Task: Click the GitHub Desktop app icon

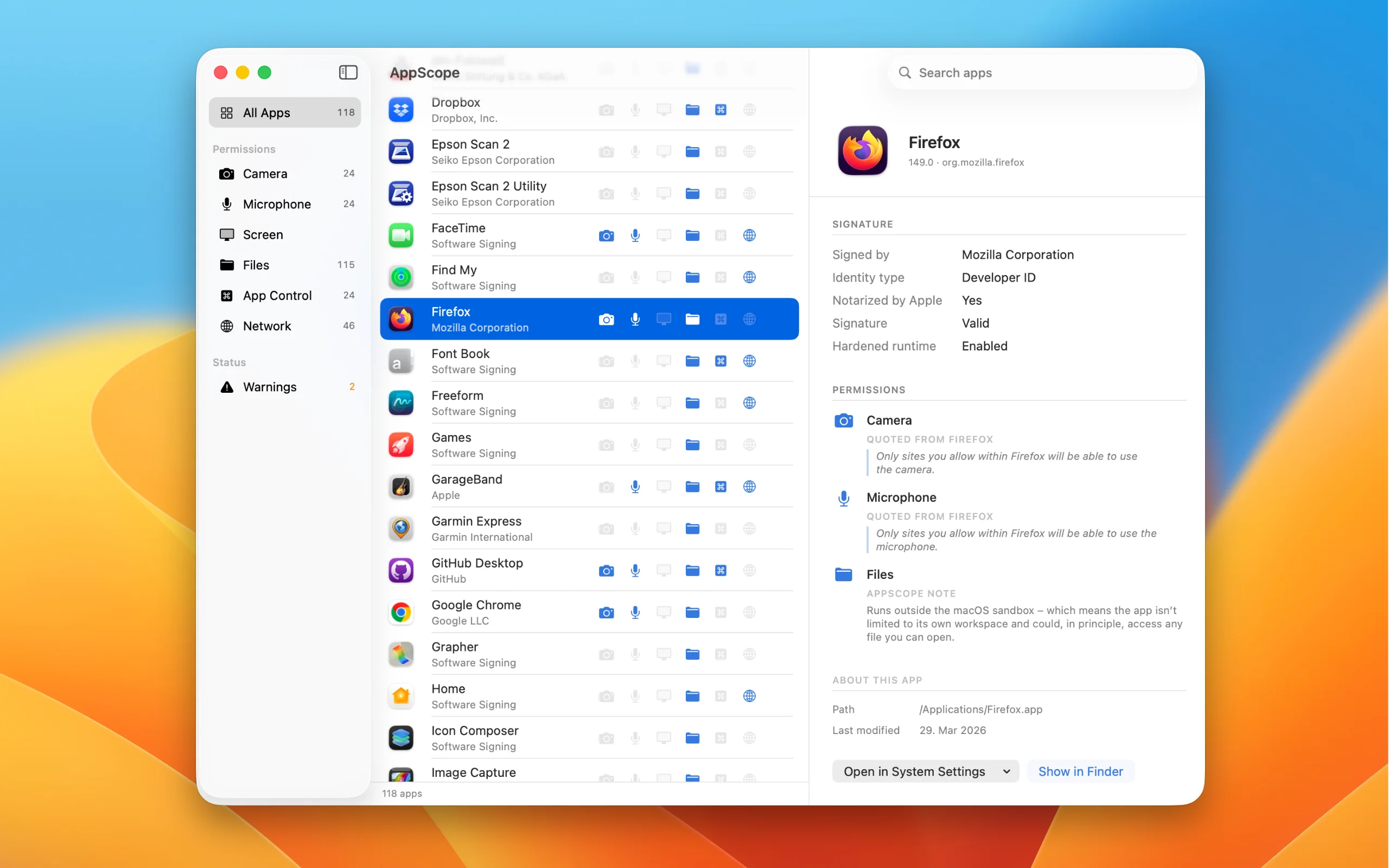Action: click(400, 571)
